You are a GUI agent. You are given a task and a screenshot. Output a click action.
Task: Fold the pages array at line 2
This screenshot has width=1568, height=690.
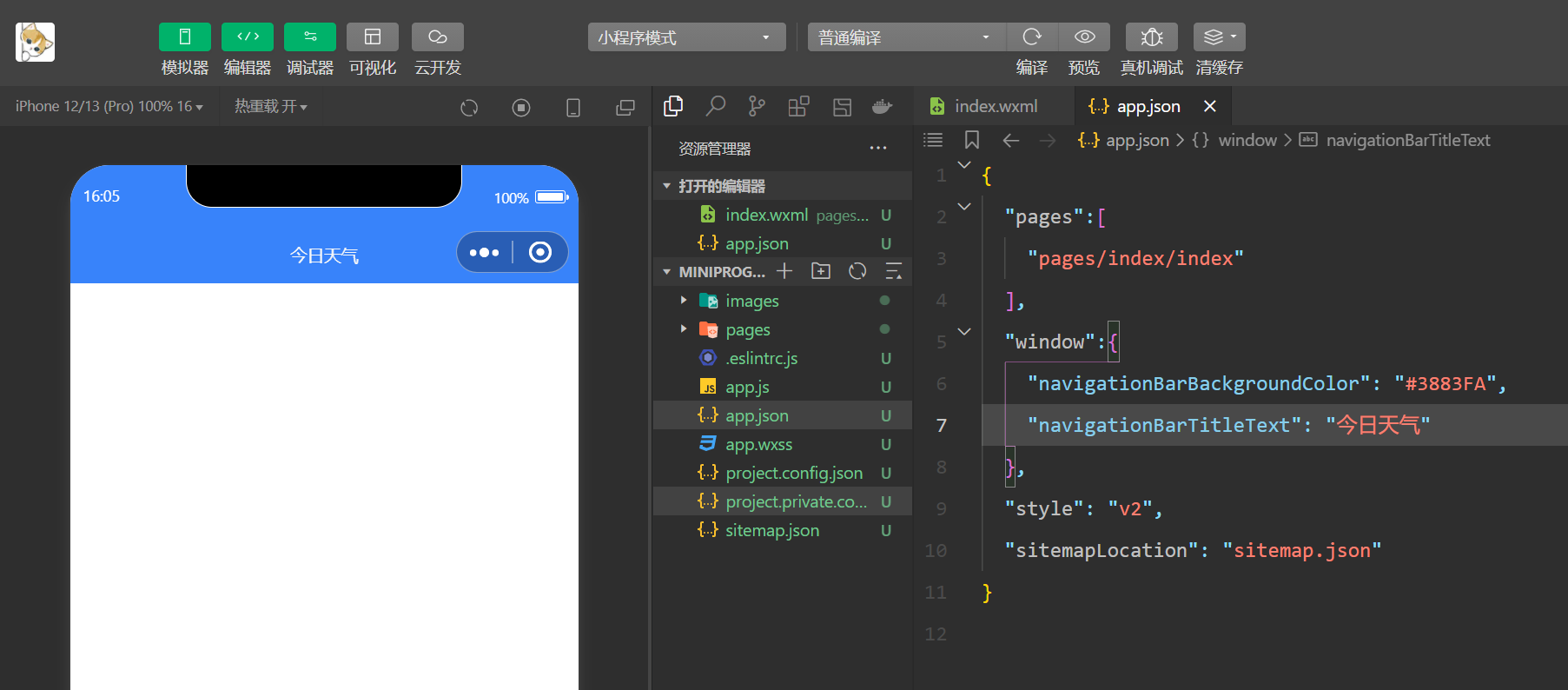(x=964, y=206)
